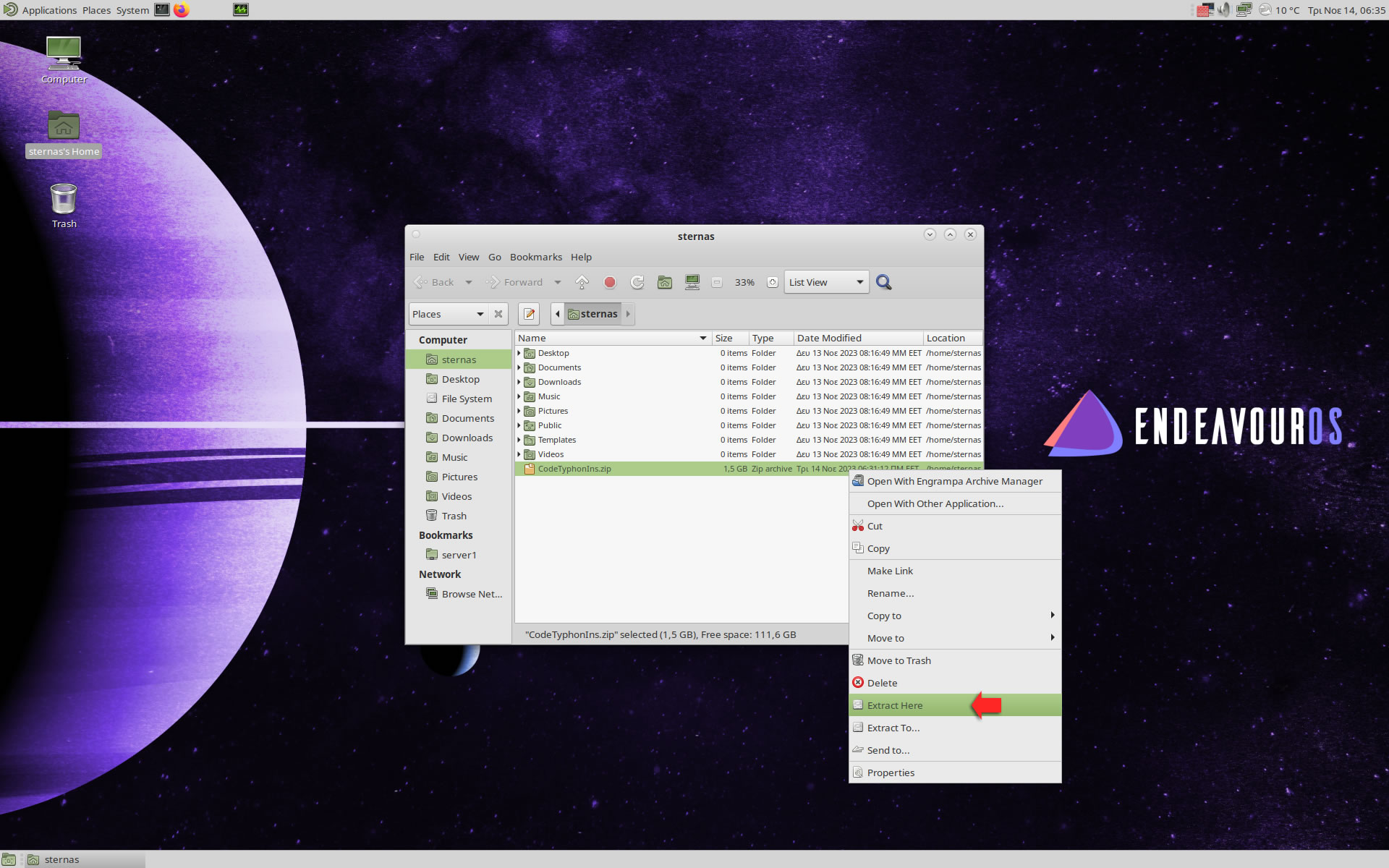This screenshot has width=1389, height=868.
Task: Click Browse Network in sidebar
Action: click(459, 594)
